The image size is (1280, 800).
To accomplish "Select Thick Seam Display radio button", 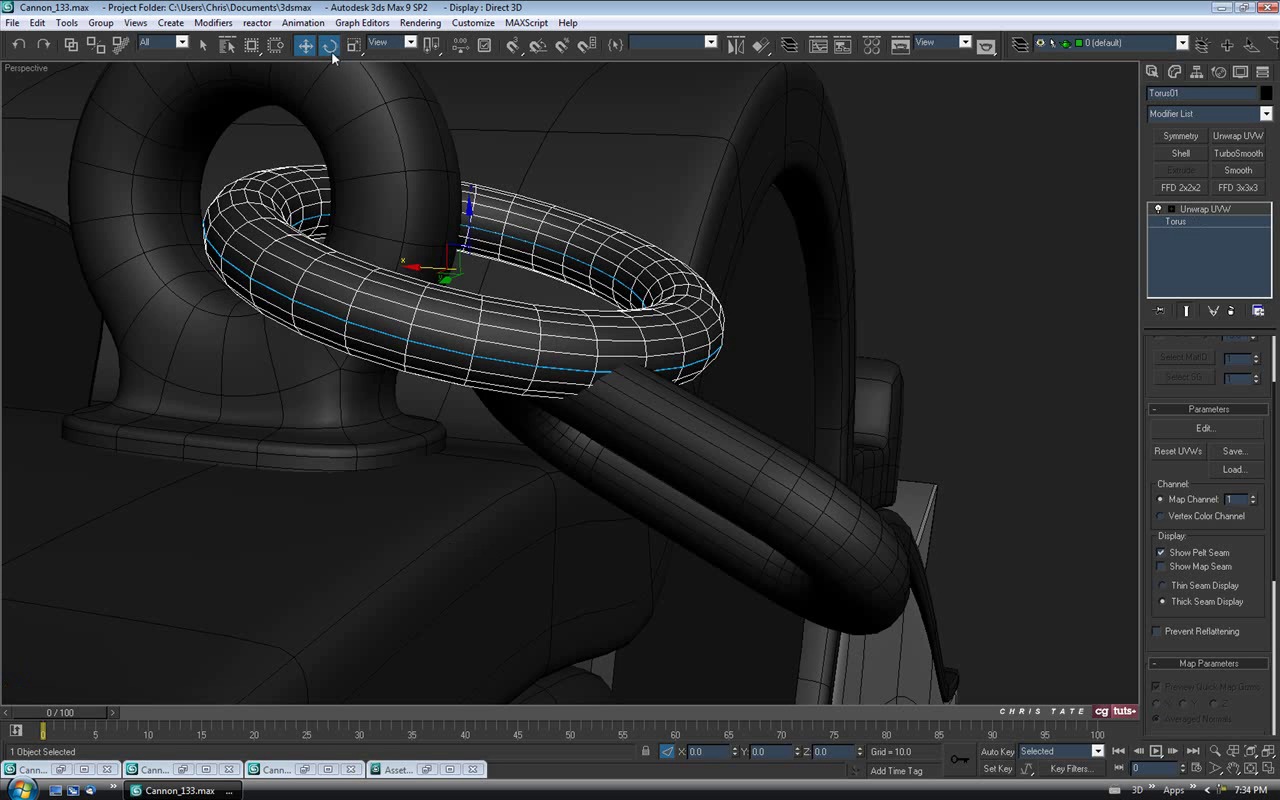I will (x=1162, y=602).
